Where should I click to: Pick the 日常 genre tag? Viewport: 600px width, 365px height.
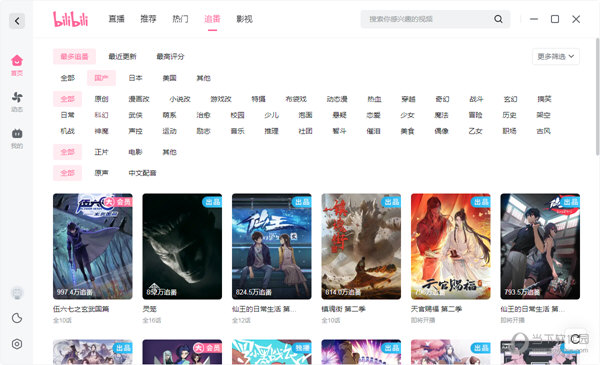point(67,115)
